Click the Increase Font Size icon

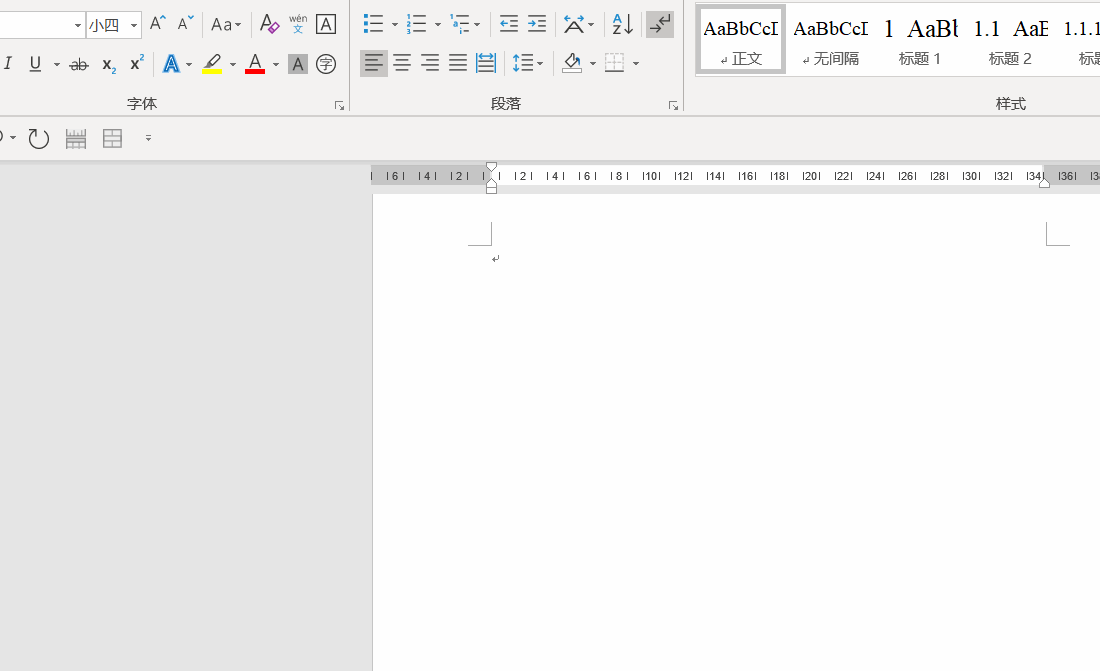pos(158,24)
